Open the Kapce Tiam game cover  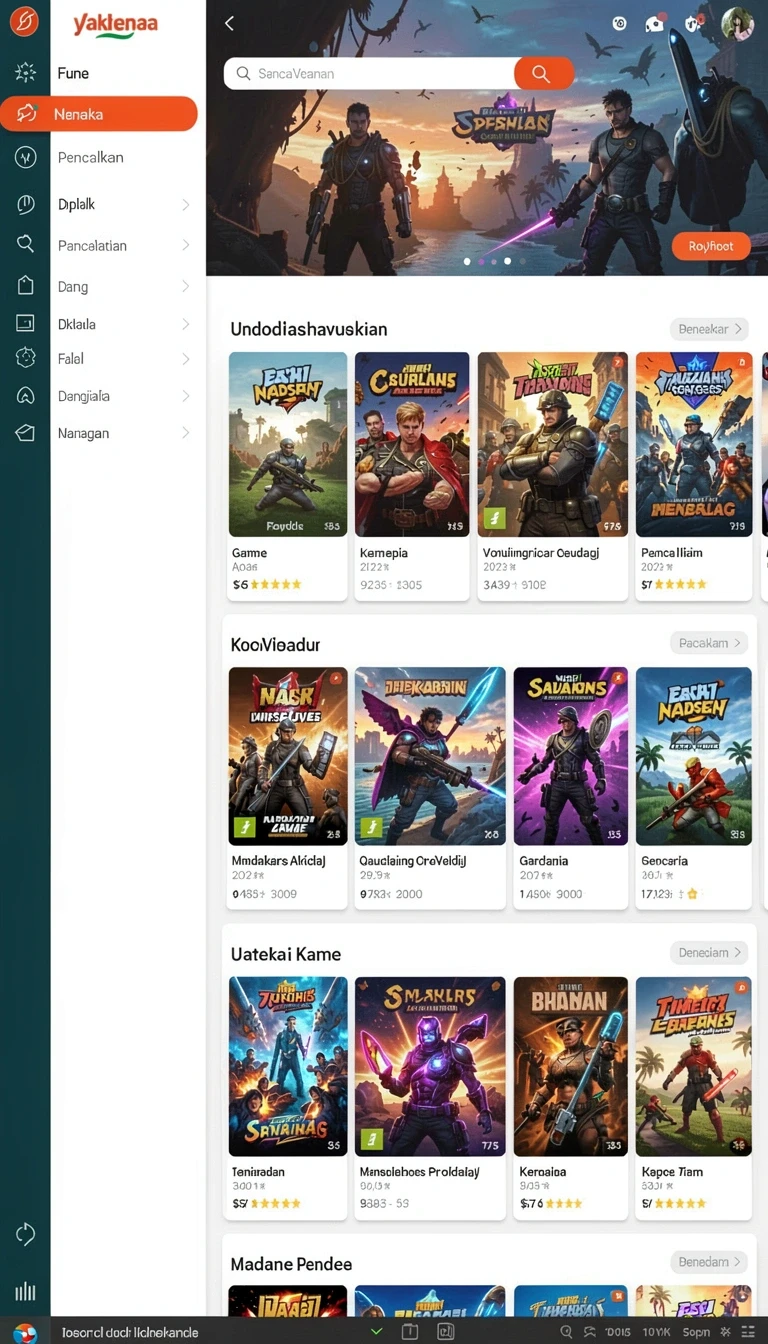[693, 1066]
